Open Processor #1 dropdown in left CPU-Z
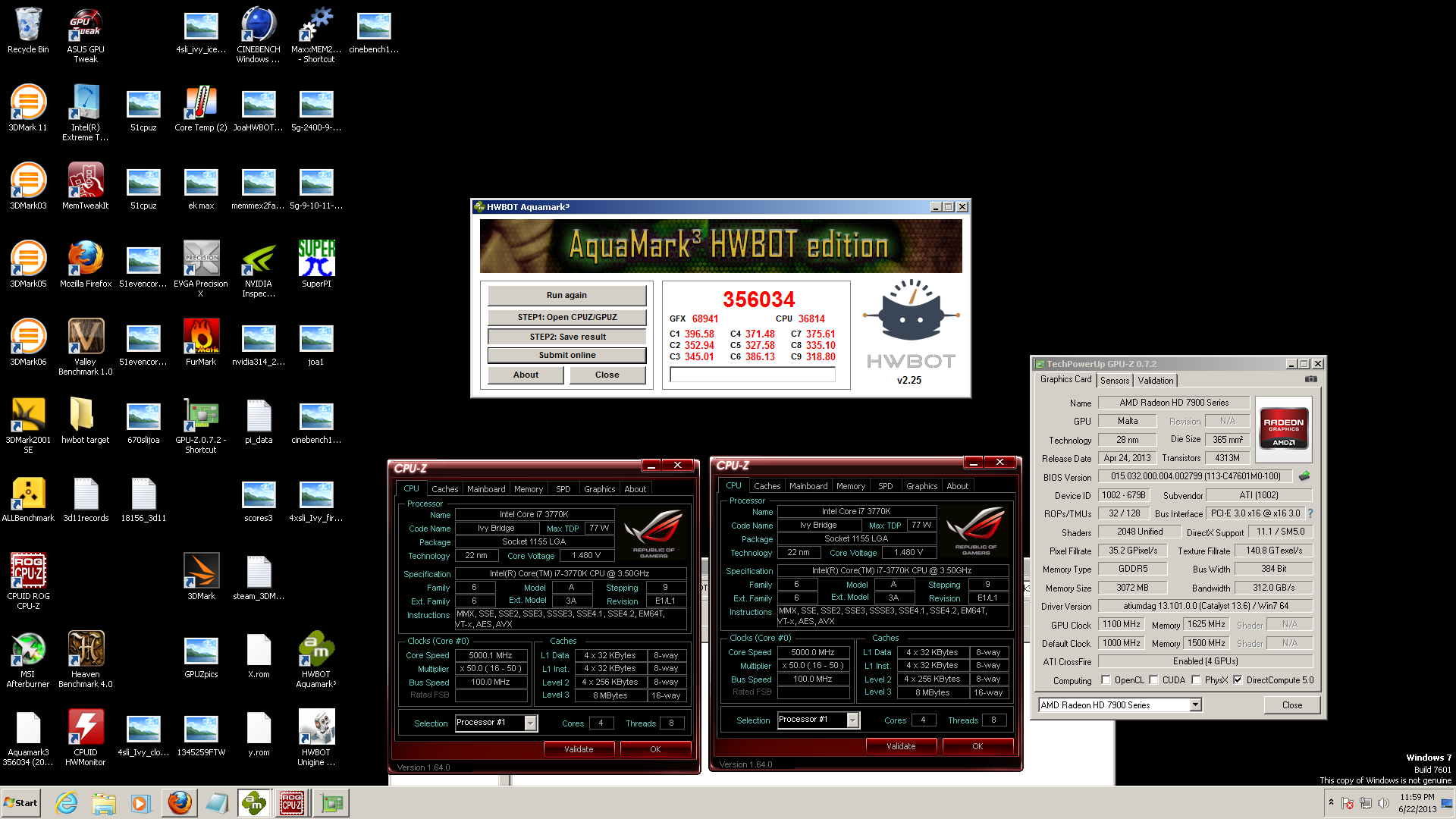The image size is (1456, 819). pos(531,723)
